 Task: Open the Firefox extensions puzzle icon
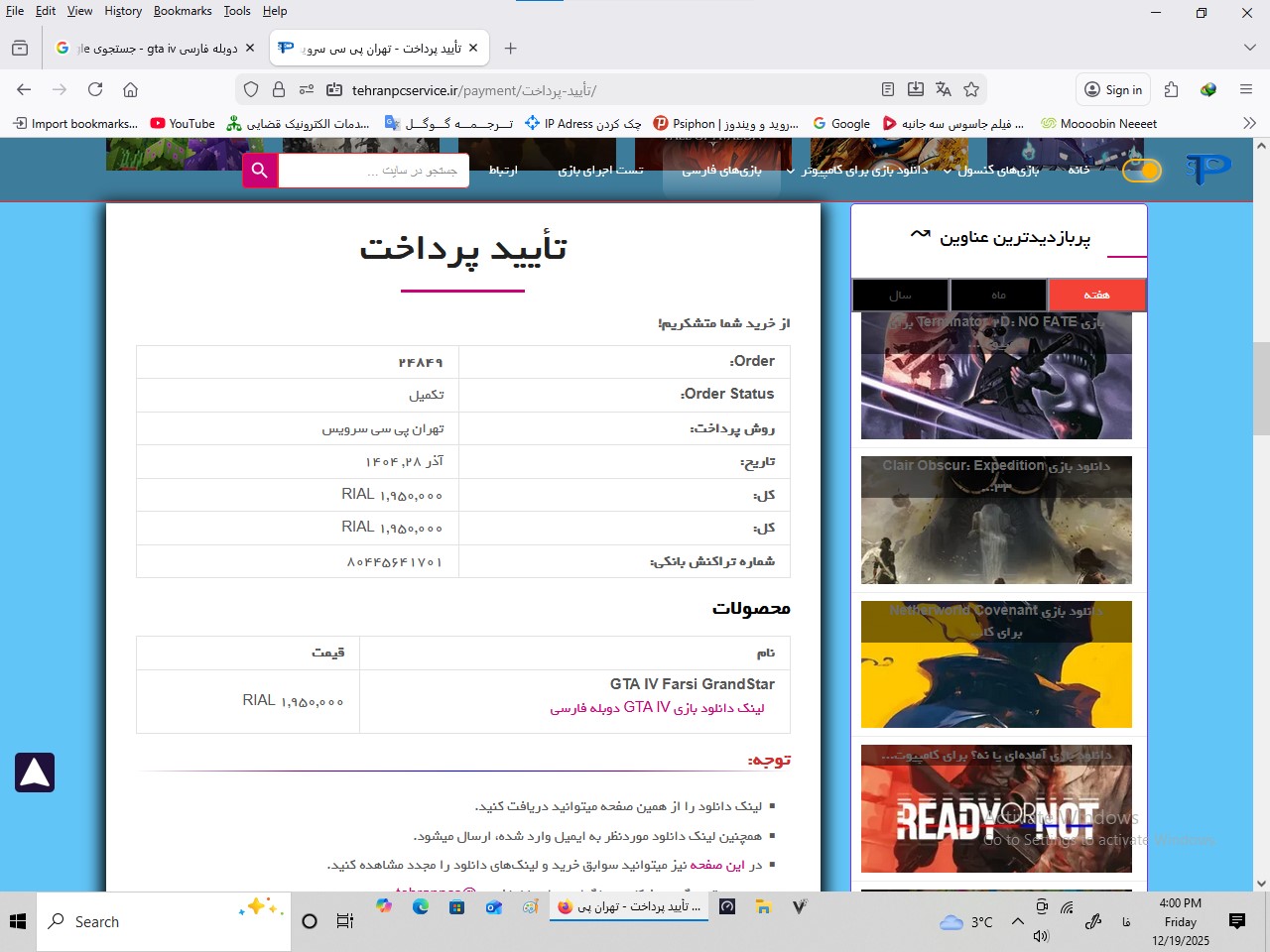[1171, 89]
